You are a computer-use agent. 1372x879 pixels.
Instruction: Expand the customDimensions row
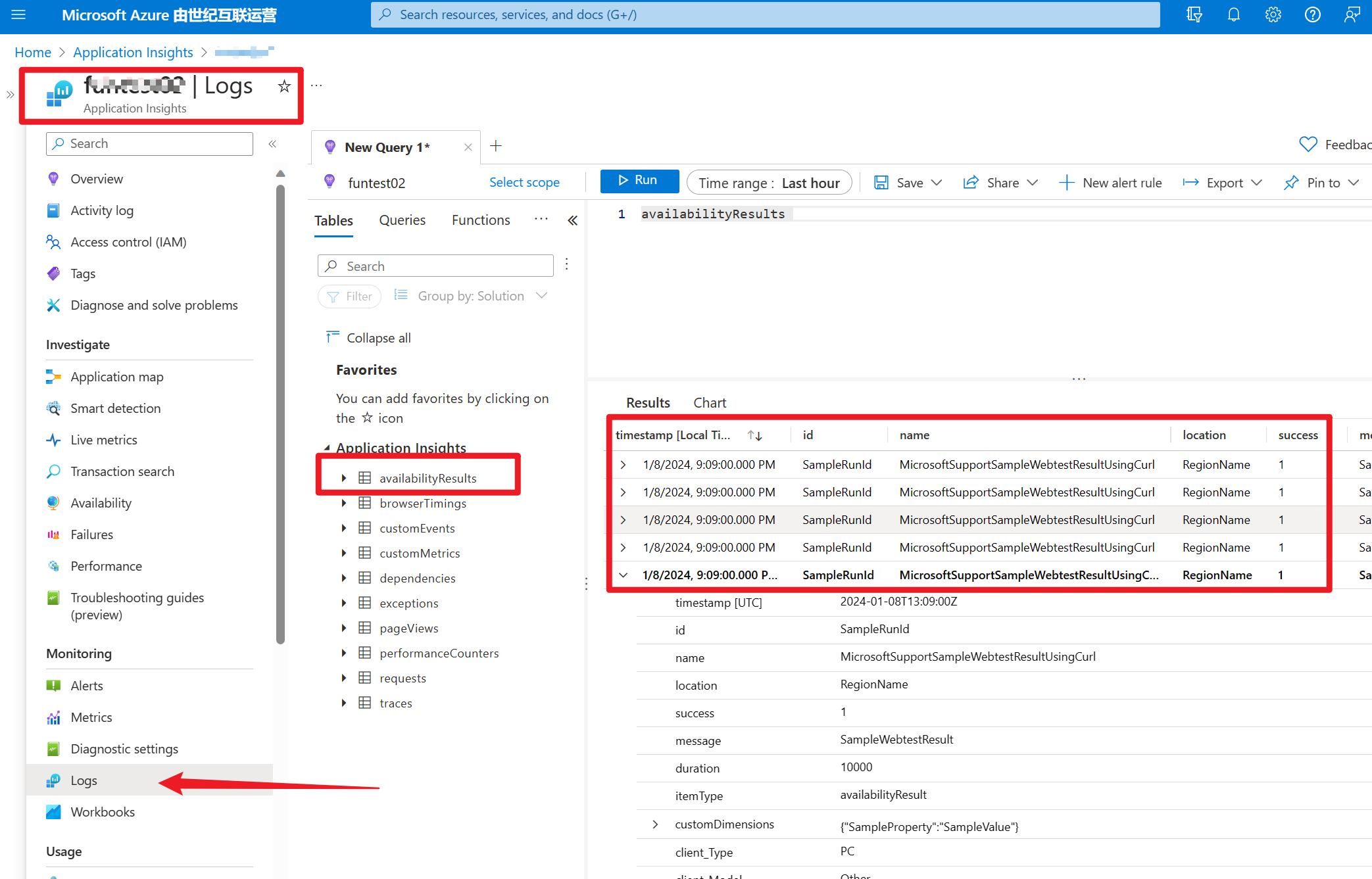tap(654, 824)
